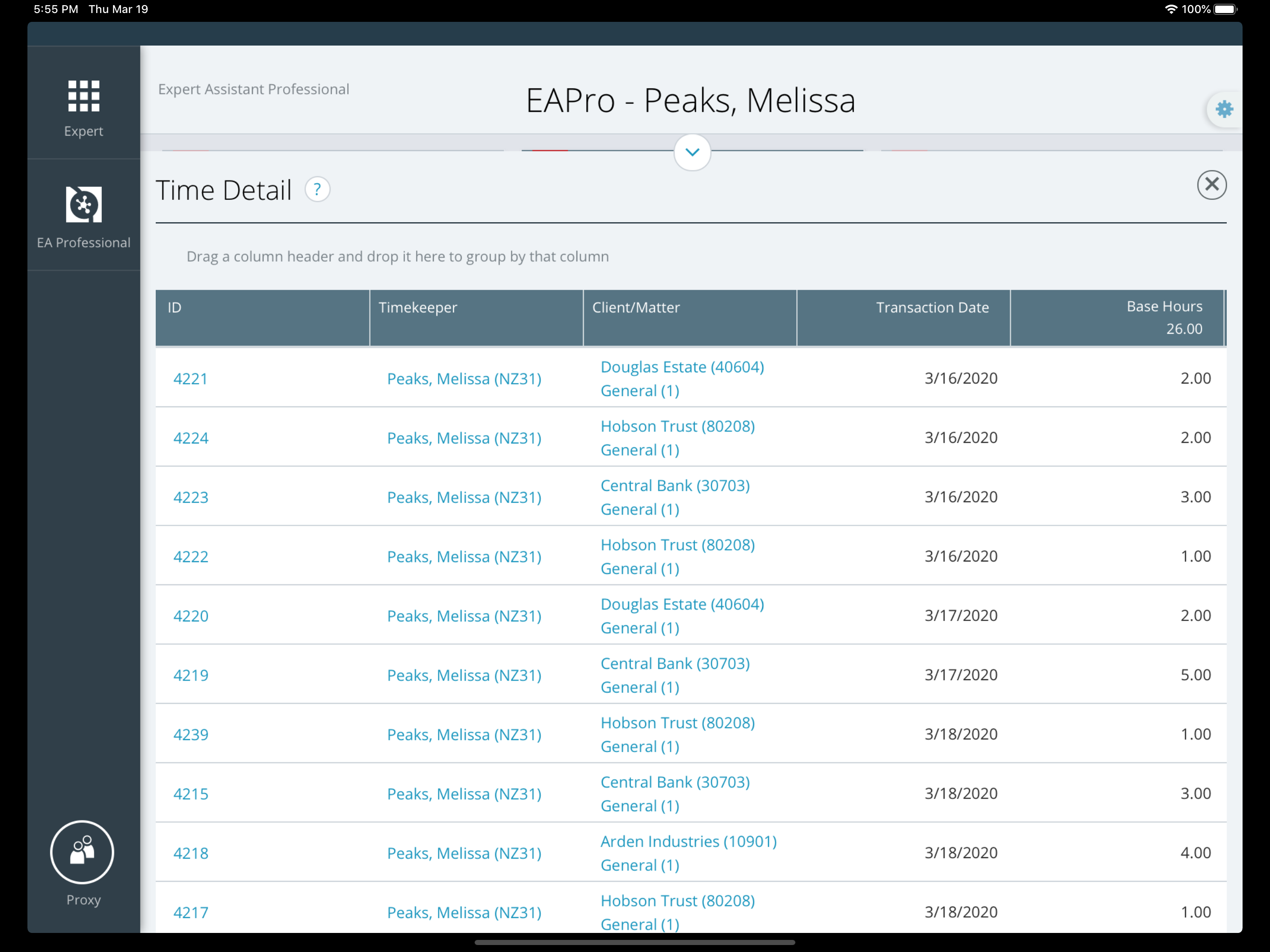Click the Timekeeper column header
The width and height of the screenshot is (1270, 952).
click(x=418, y=308)
